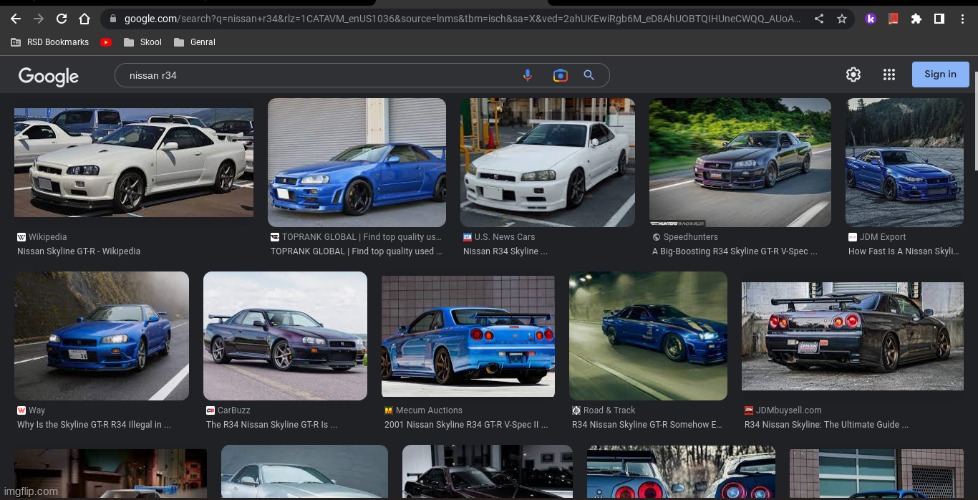Open the Wikipedia white Skyline image
This screenshot has width=978, height=500.
click(133, 162)
